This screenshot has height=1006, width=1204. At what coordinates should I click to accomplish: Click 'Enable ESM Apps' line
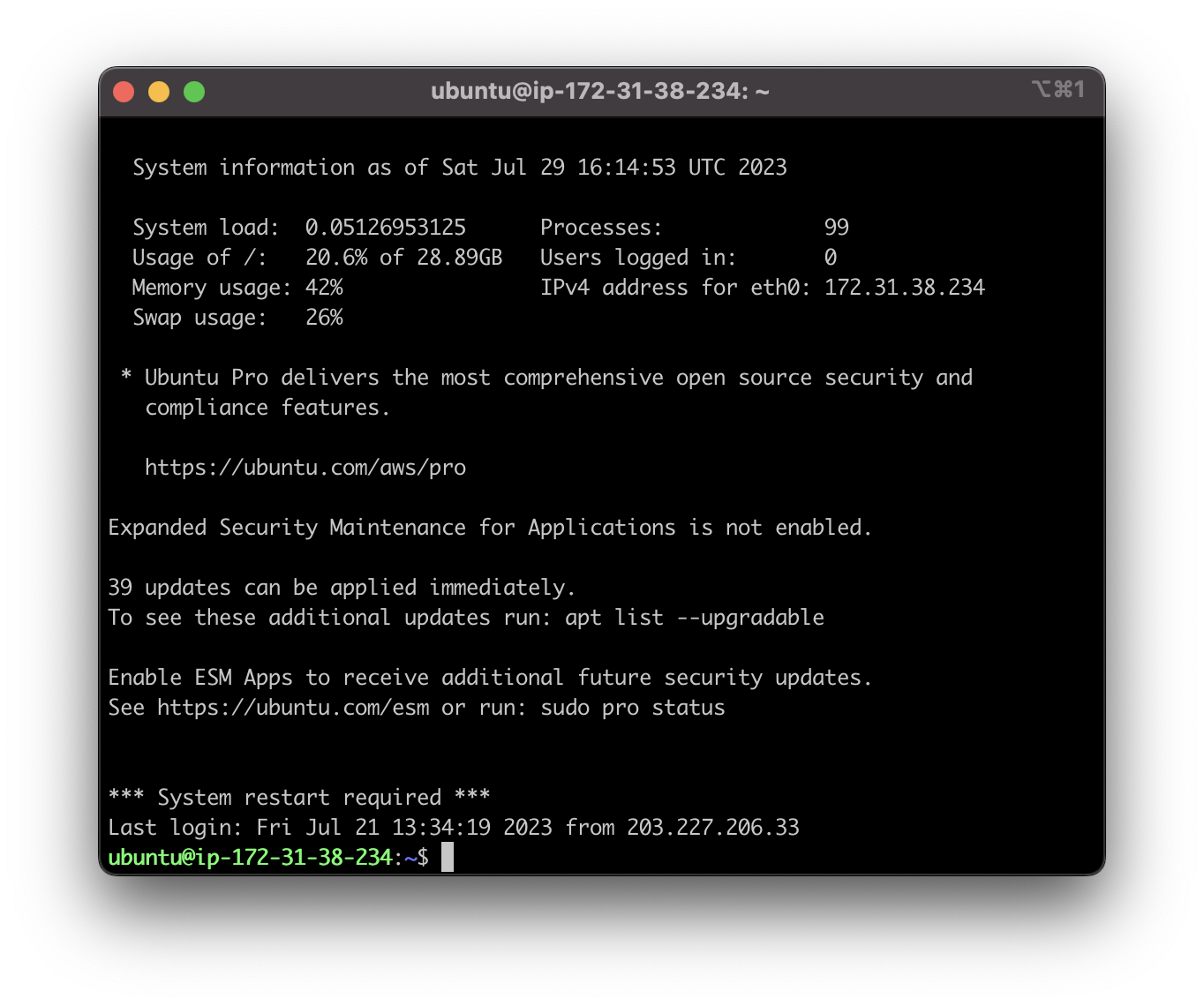pos(490,678)
